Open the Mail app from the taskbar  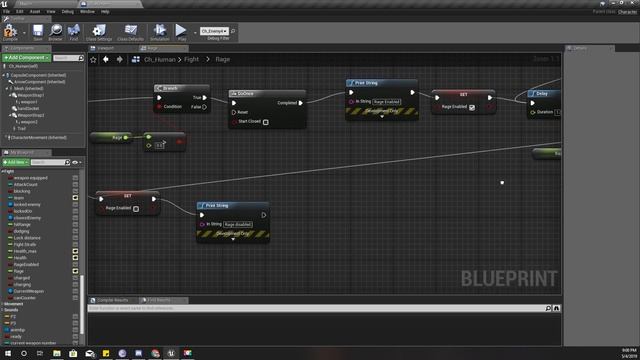click(89, 353)
